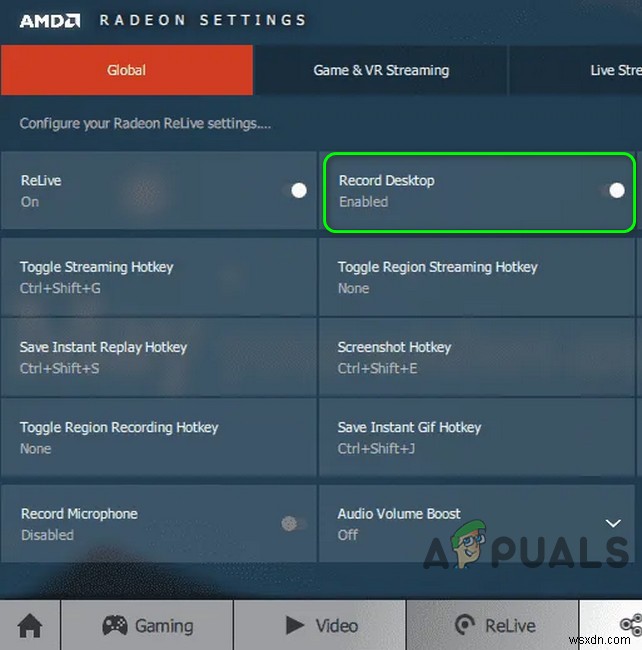Viewport: 642px width, 650px height.
Task: Click the Video play triangle icon
Action: [295, 625]
